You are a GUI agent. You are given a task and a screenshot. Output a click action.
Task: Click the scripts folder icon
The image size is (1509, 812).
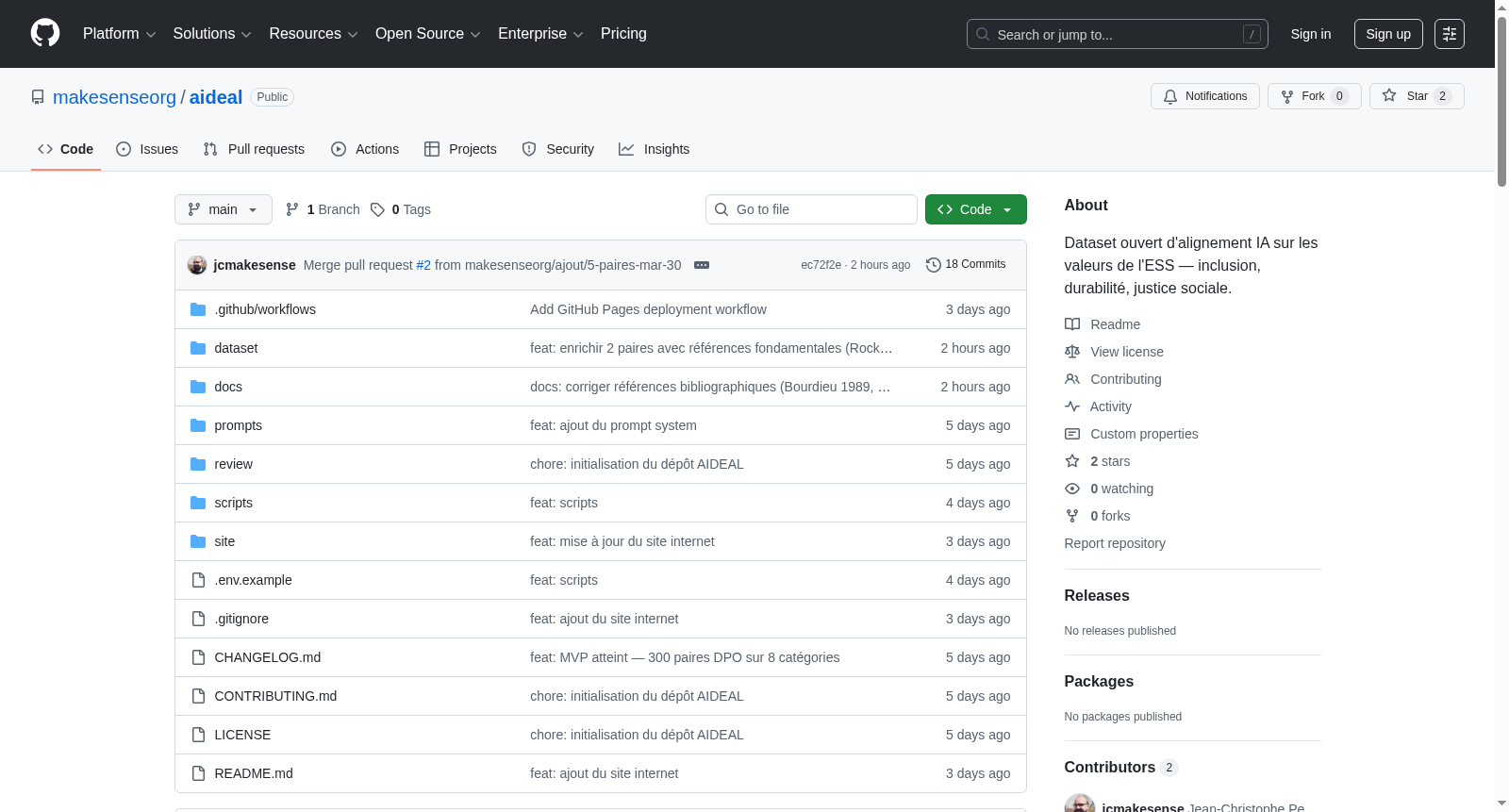coord(198,503)
